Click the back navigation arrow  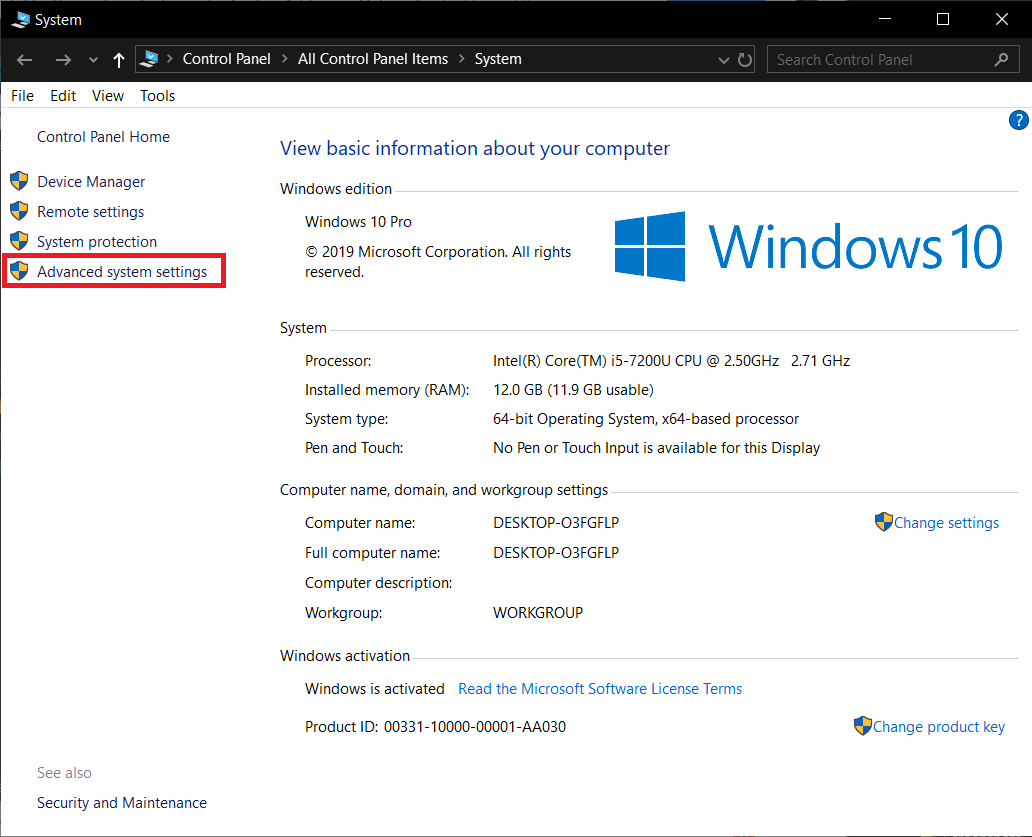(24, 60)
